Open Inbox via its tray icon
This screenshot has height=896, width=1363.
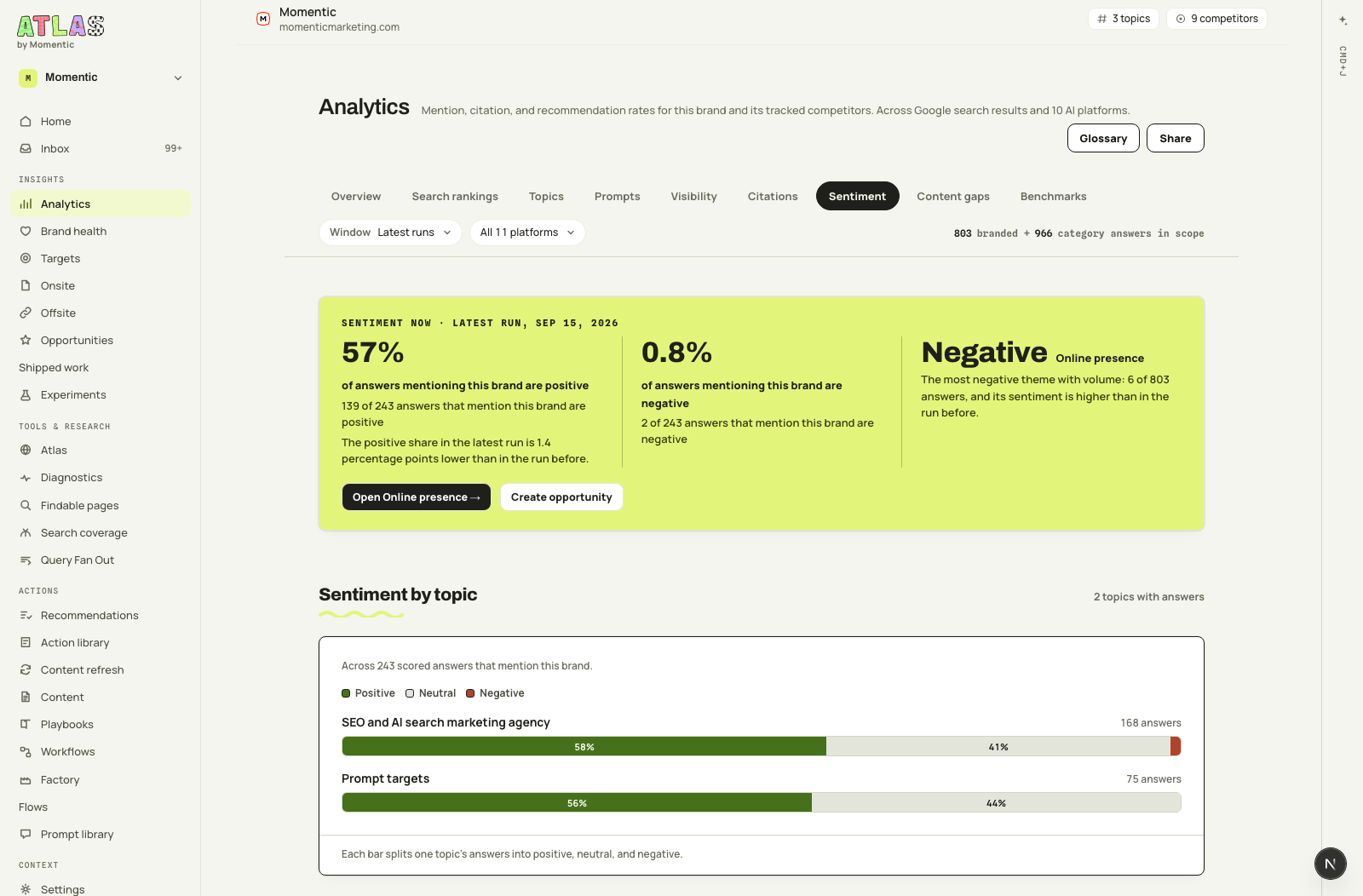pos(26,149)
